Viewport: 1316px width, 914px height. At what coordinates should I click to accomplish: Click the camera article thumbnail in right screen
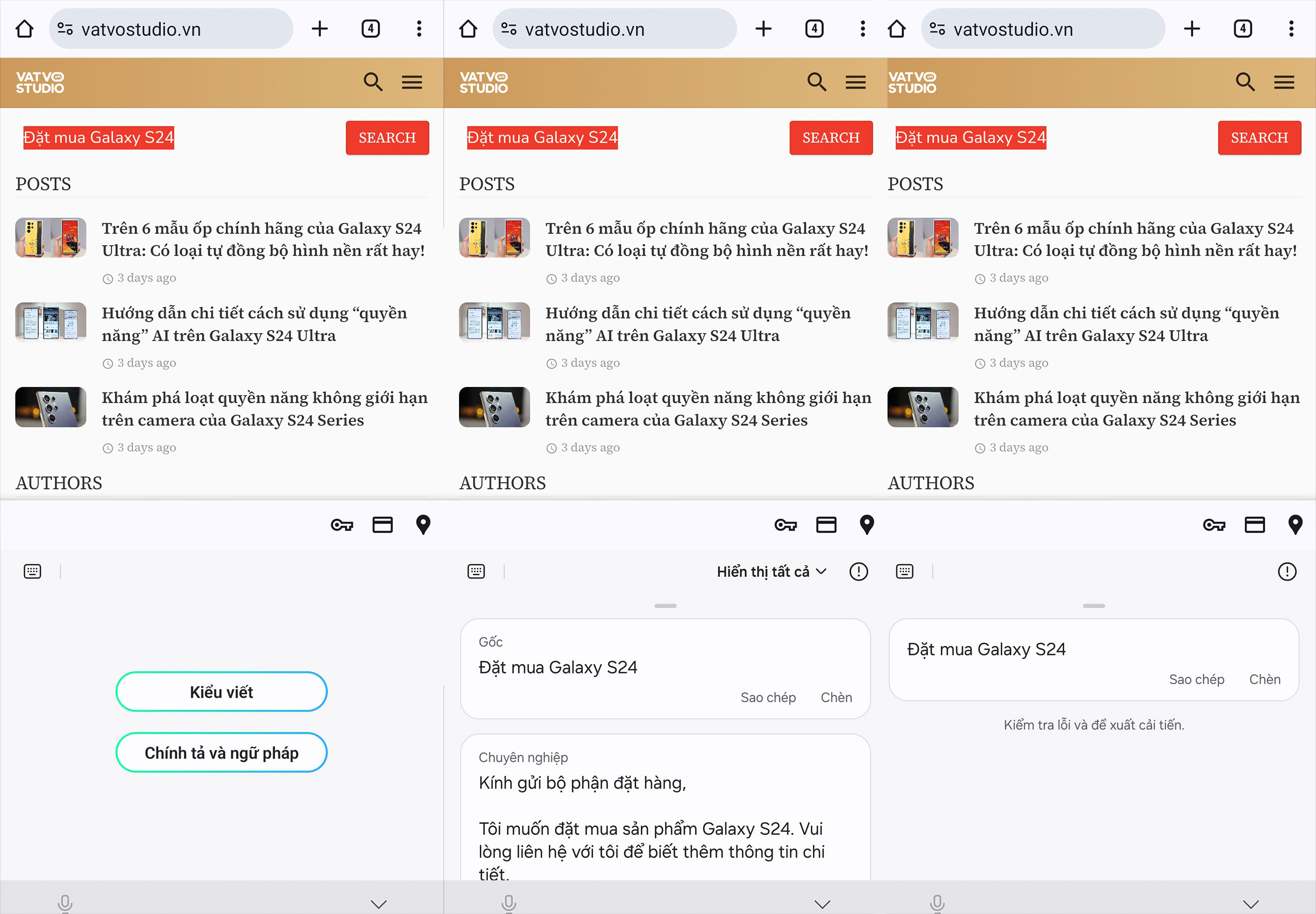[x=923, y=407]
